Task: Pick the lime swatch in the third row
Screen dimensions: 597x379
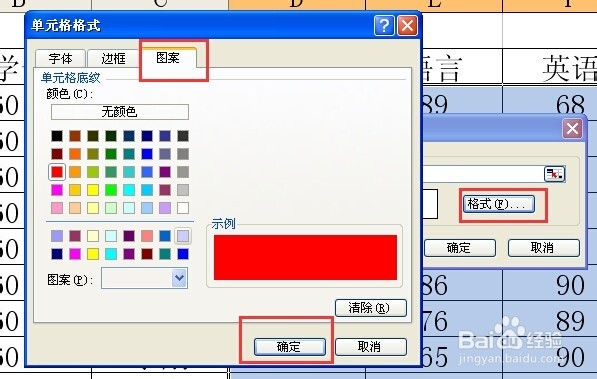Action: [93, 172]
